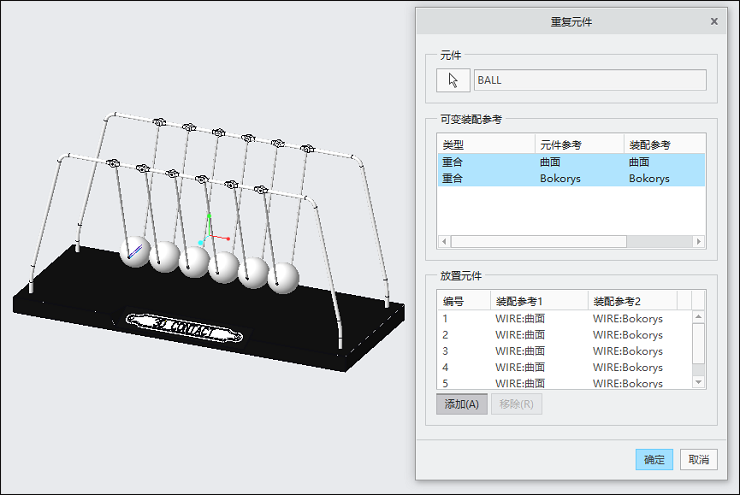
Task: Click the 装配参考1 column header
Action: 539,301
